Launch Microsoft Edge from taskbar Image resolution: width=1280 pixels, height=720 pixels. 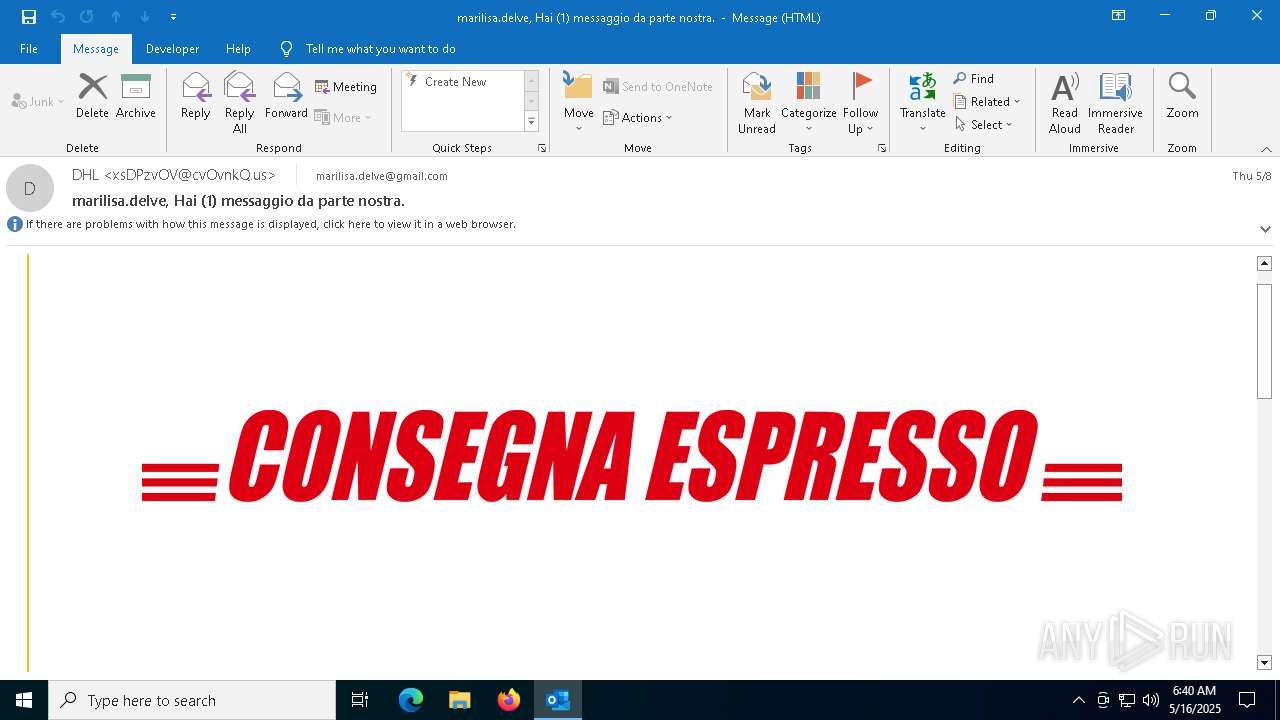411,700
